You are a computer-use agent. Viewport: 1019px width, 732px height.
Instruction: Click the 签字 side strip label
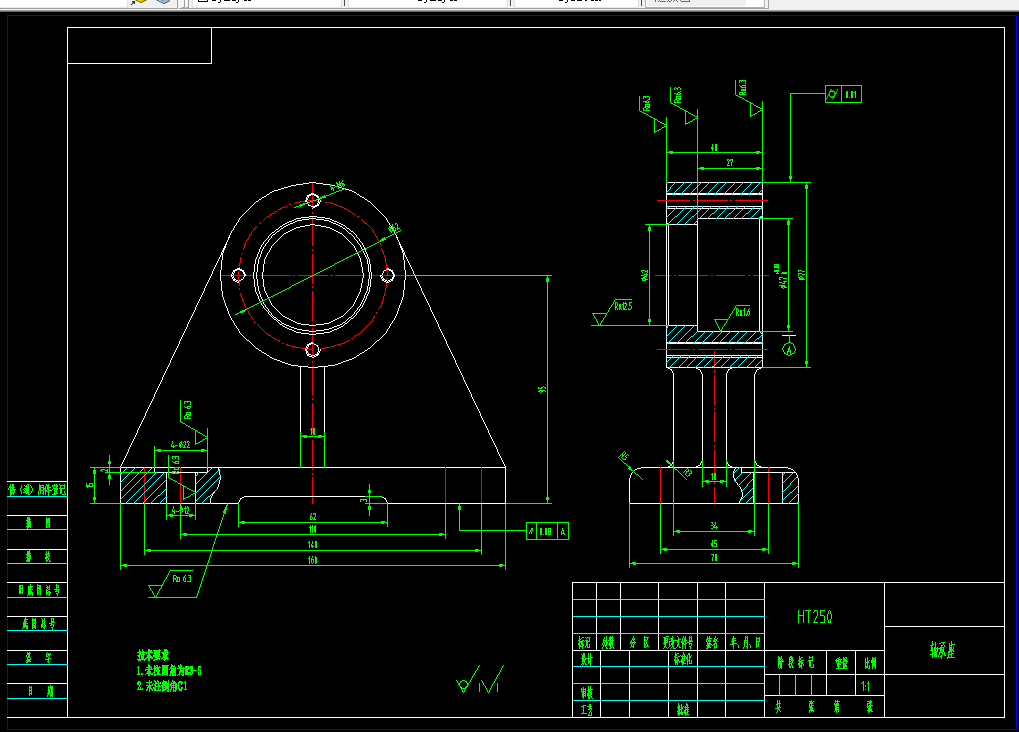click(38, 657)
